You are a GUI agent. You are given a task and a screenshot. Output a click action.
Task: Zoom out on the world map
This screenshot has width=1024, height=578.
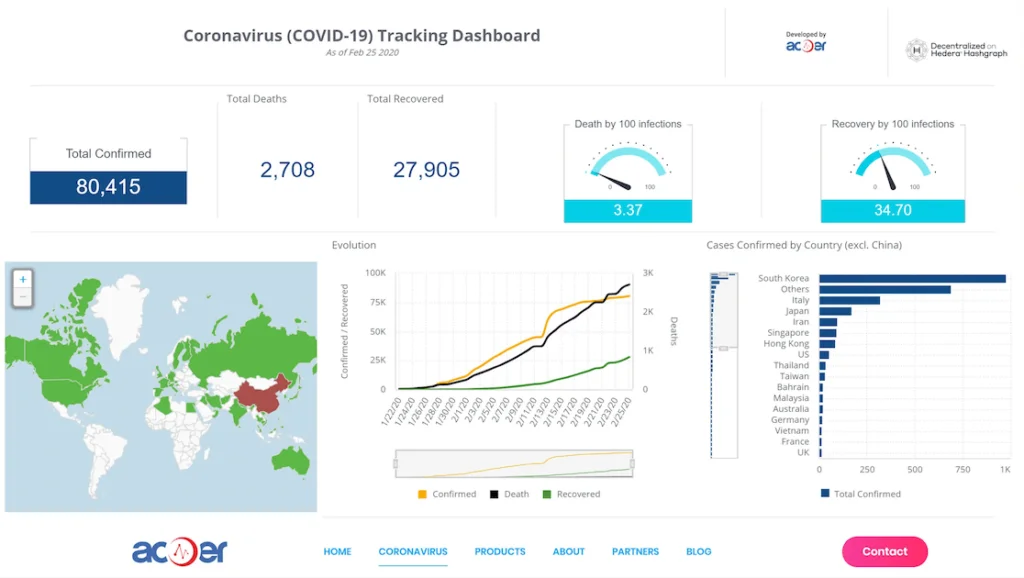(x=23, y=297)
